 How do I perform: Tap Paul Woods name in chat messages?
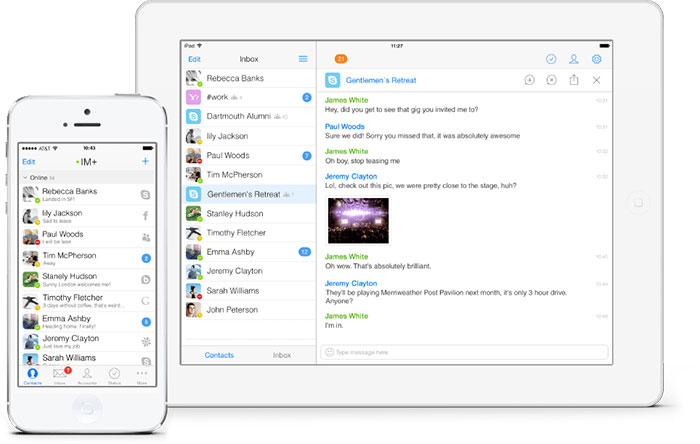344,126
